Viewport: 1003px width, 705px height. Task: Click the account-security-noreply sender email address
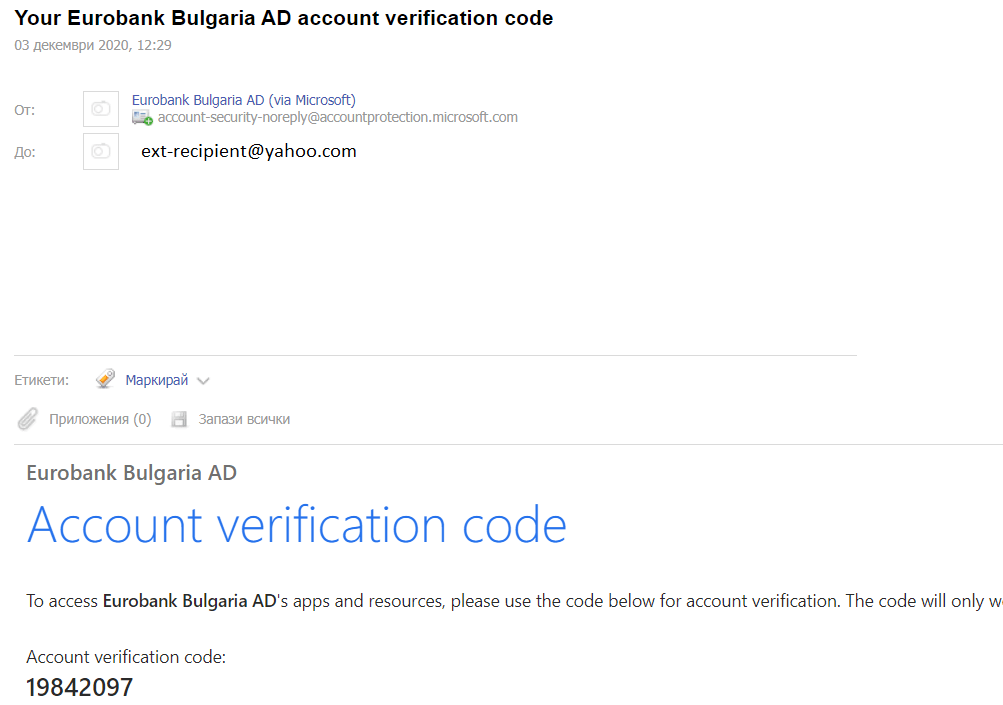(x=337, y=117)
